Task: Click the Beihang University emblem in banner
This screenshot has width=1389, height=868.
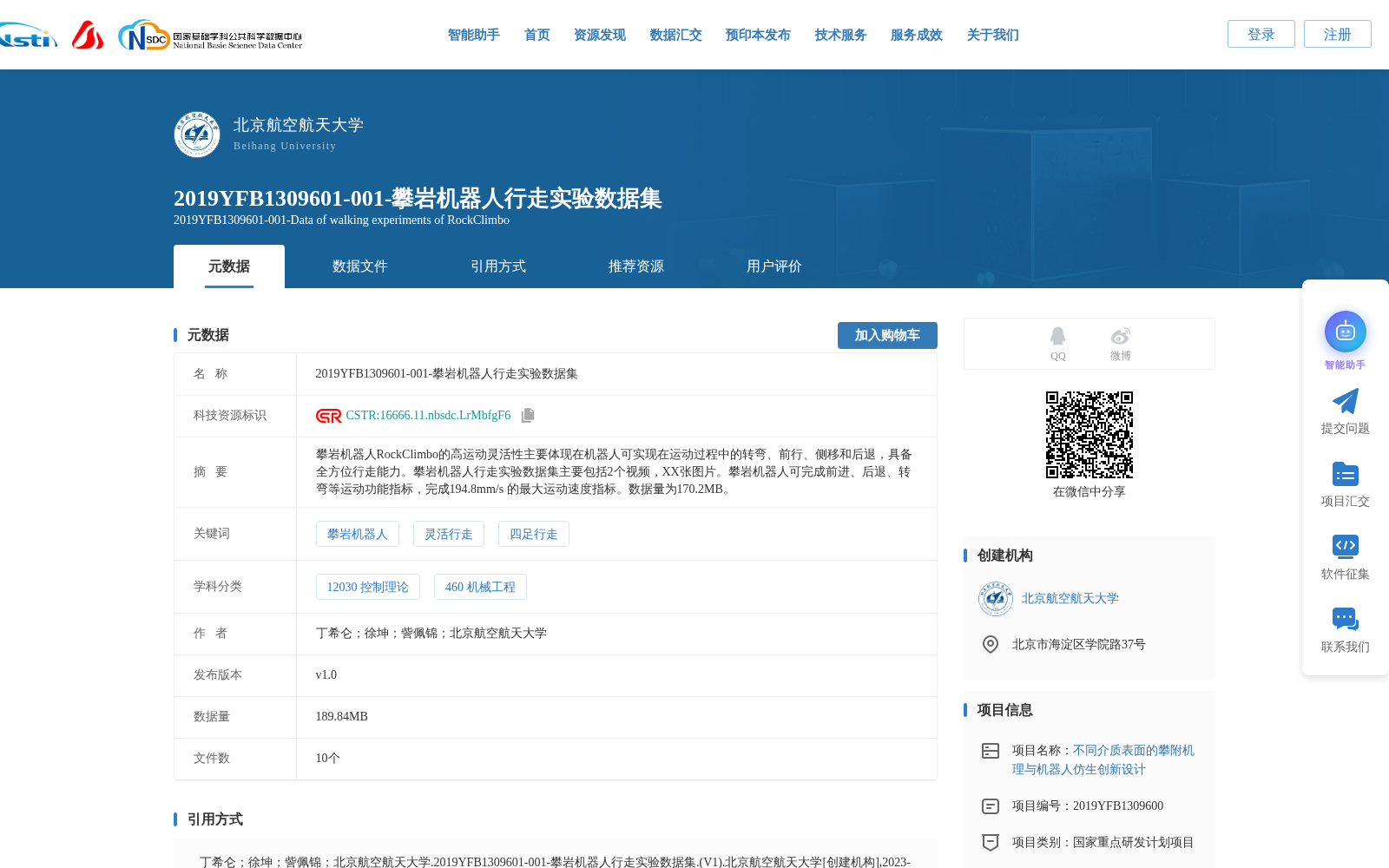Action: (x=197, y=135)
